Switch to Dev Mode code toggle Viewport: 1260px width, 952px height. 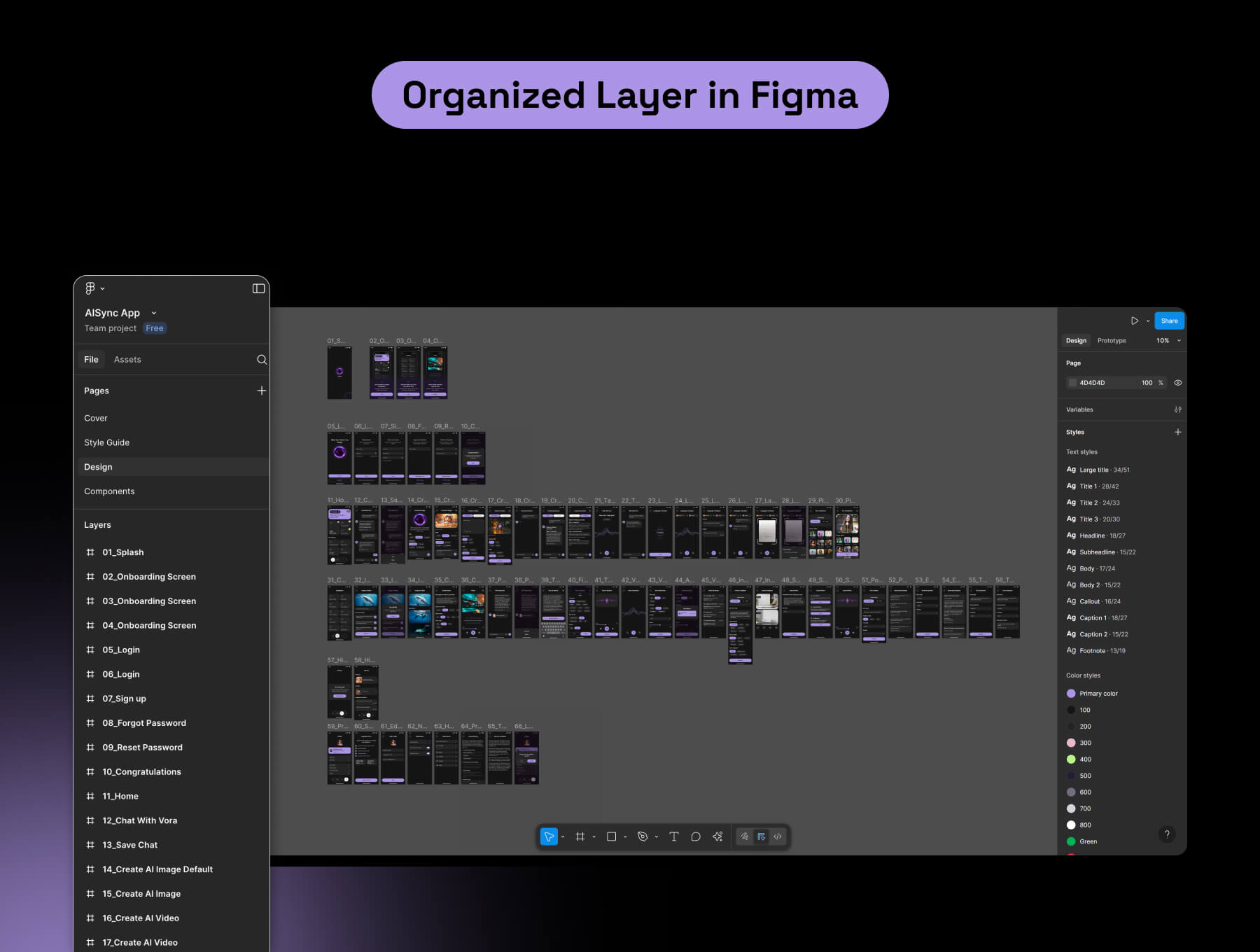[778, 836]
